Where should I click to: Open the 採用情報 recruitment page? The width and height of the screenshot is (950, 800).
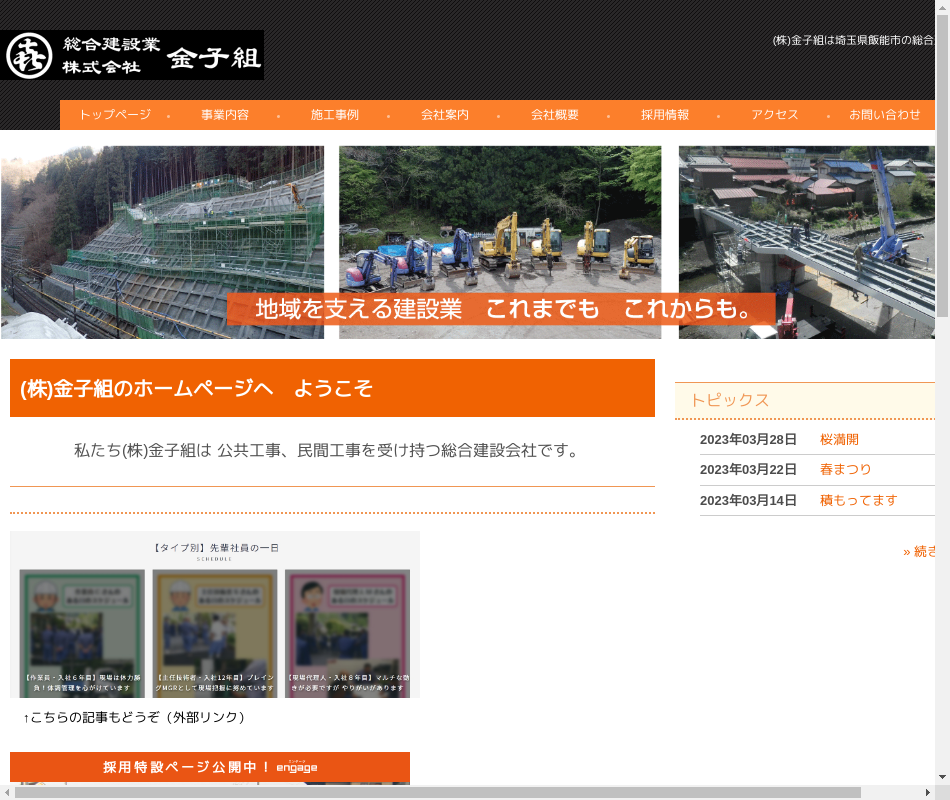pyautogui.click(x=665, y=115)
